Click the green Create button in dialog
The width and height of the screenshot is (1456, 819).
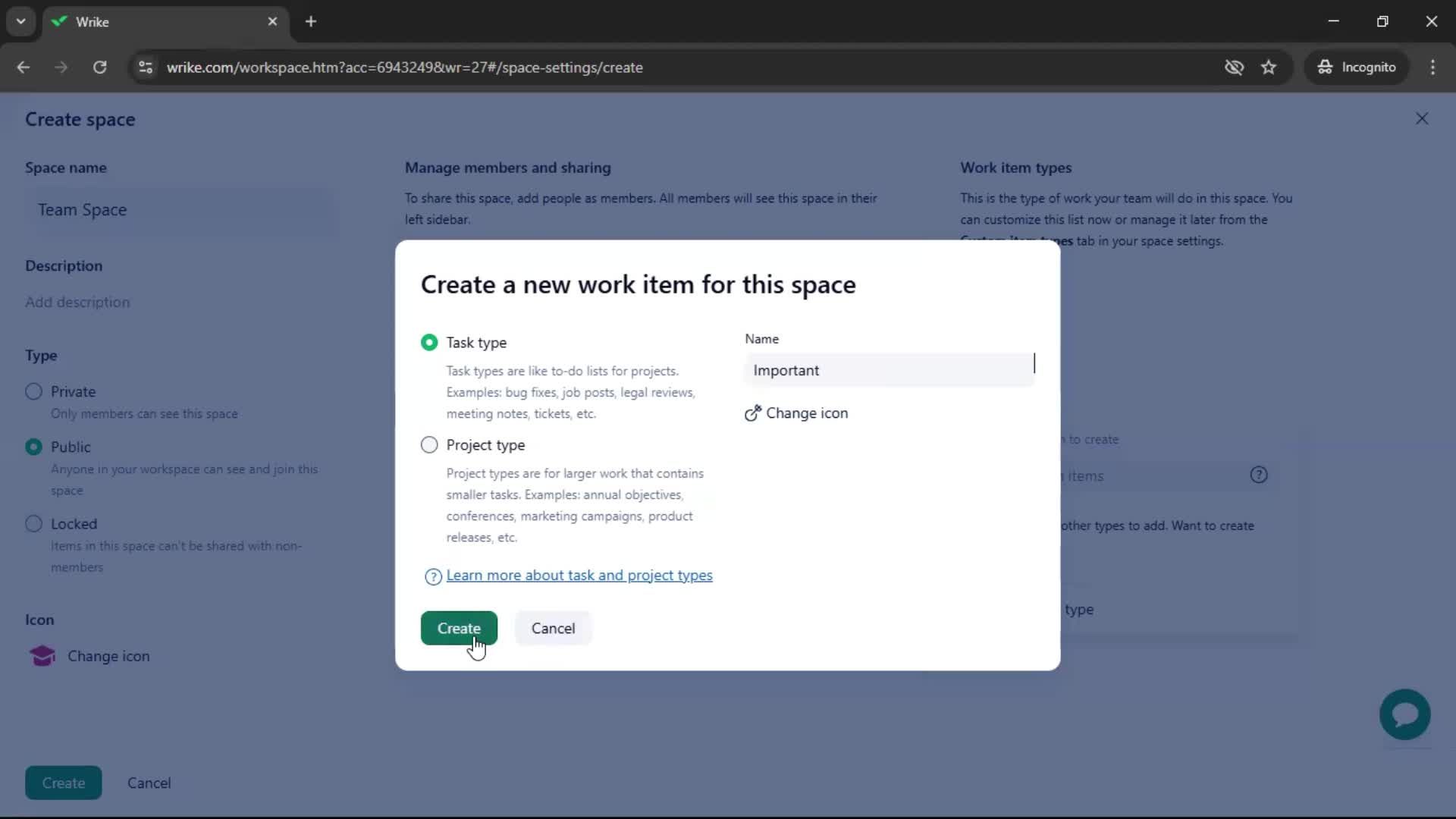(x=459, y=629)
